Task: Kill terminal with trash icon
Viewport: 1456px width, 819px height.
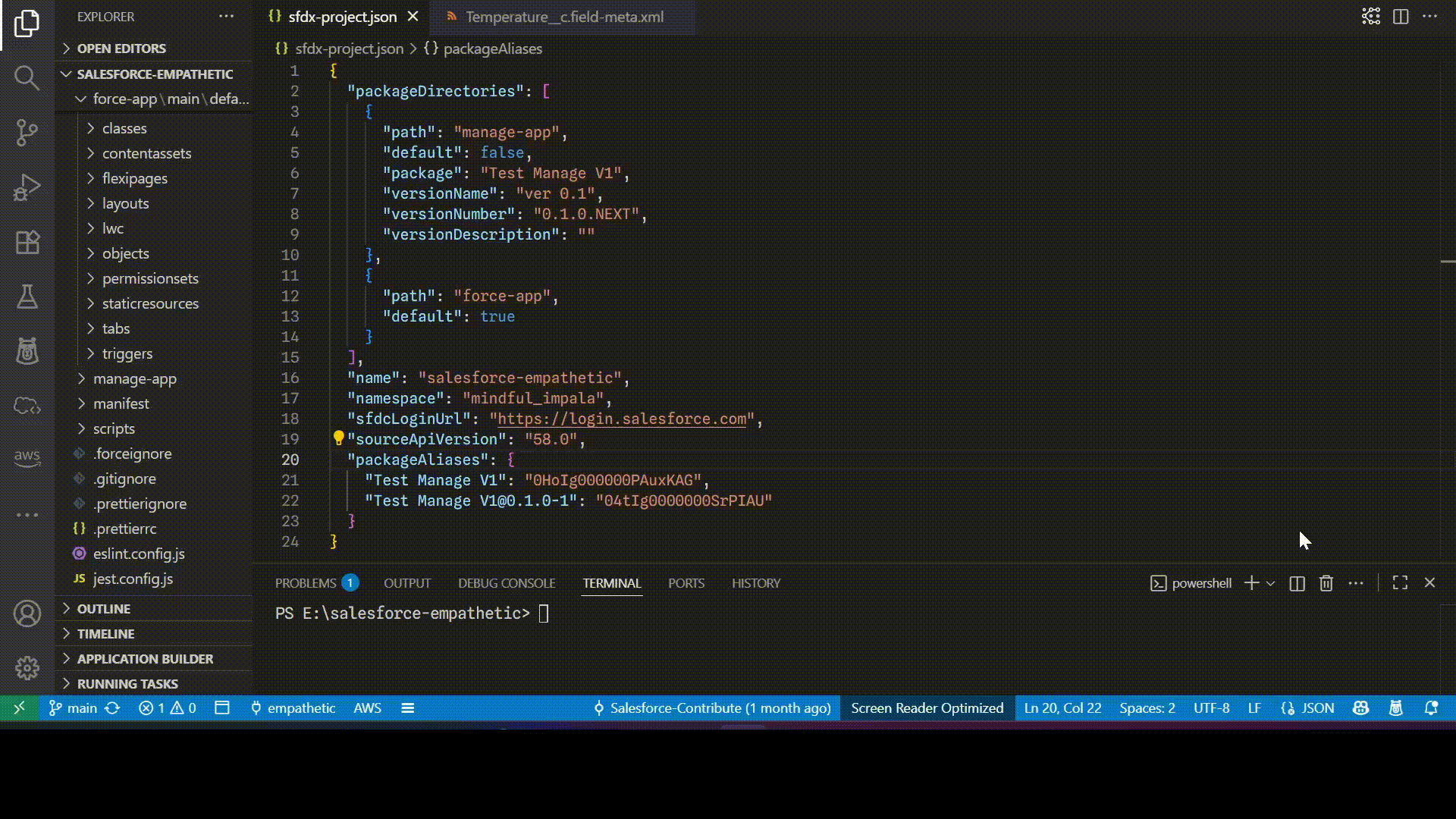Action: (1326, 583)
